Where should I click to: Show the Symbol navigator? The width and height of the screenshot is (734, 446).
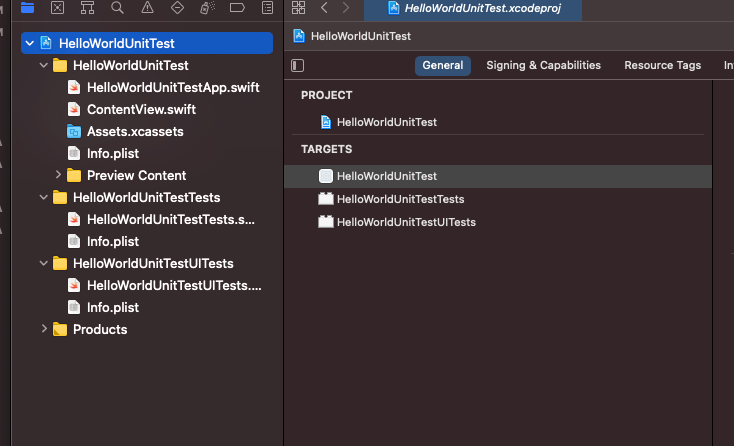coord(88,8)
